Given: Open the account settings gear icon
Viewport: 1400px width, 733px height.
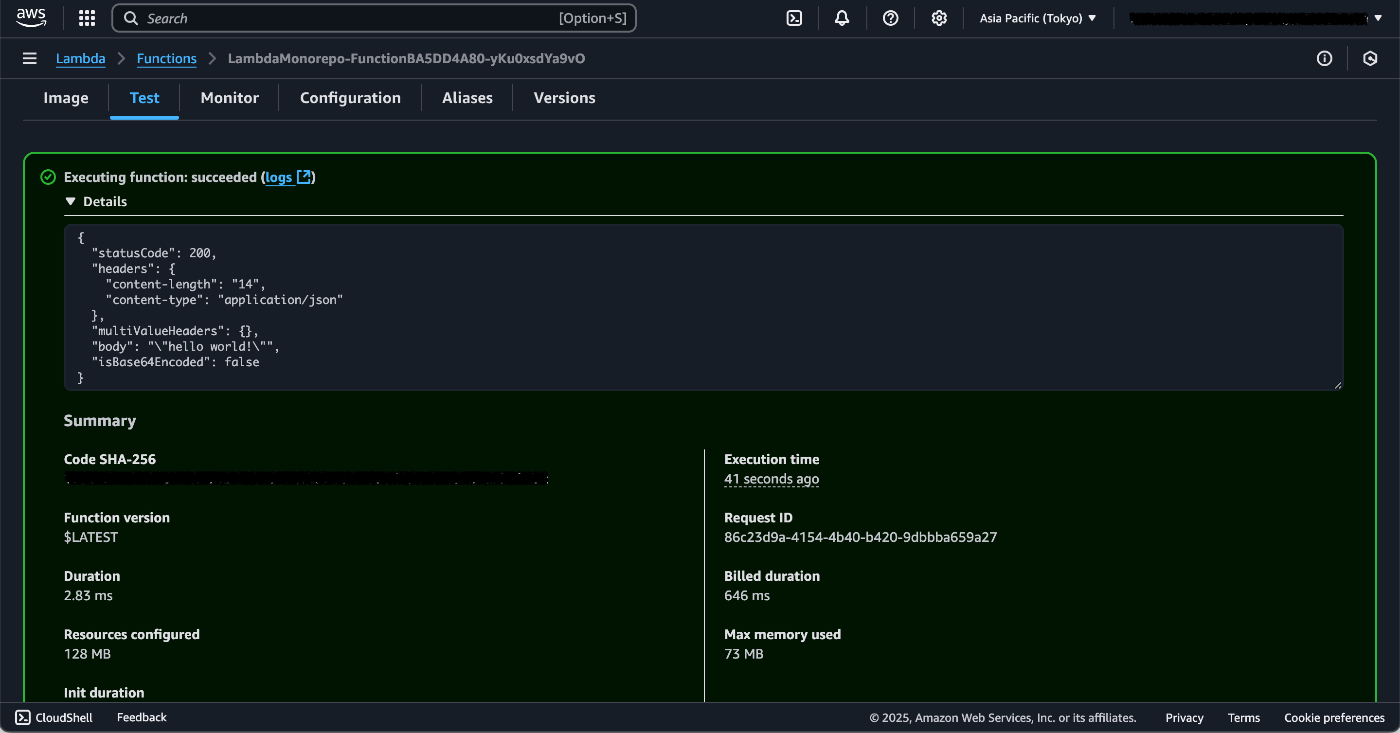Looking at the screenshot, I should pyautogui.click(x=938, y=17).
